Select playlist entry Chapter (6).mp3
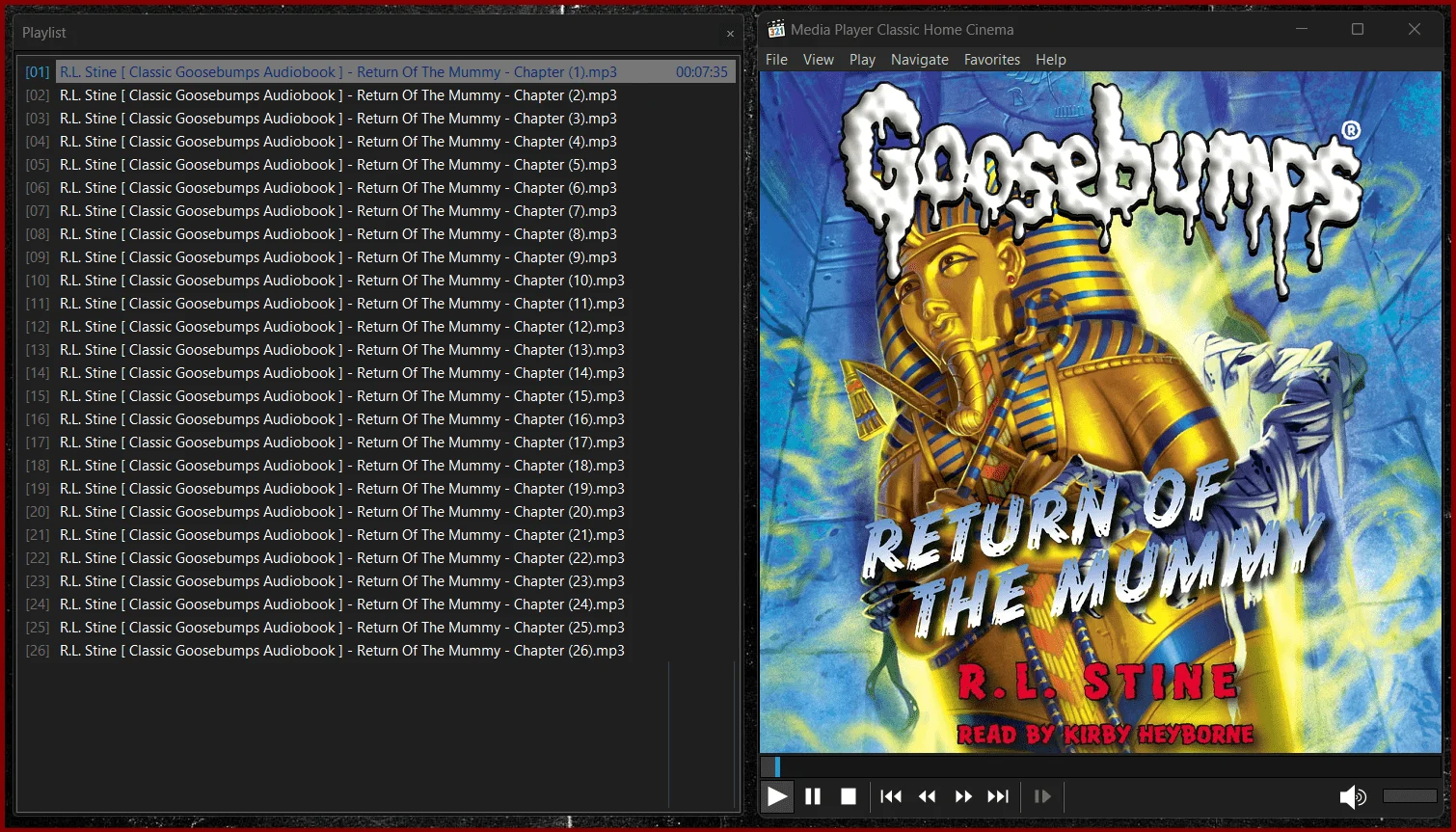Screen dimensions: 1456x832 (x=380, y=188)
